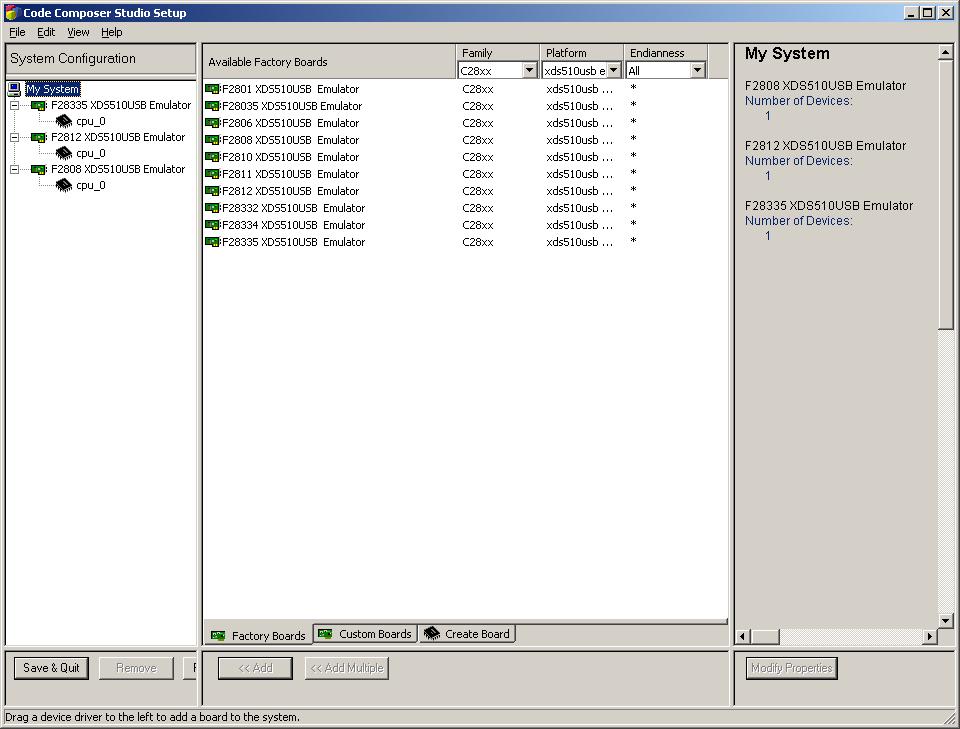This screenshot has height=729, width=960.
Task: Click the Available Factory Boards column header
Action: [329, 62]
